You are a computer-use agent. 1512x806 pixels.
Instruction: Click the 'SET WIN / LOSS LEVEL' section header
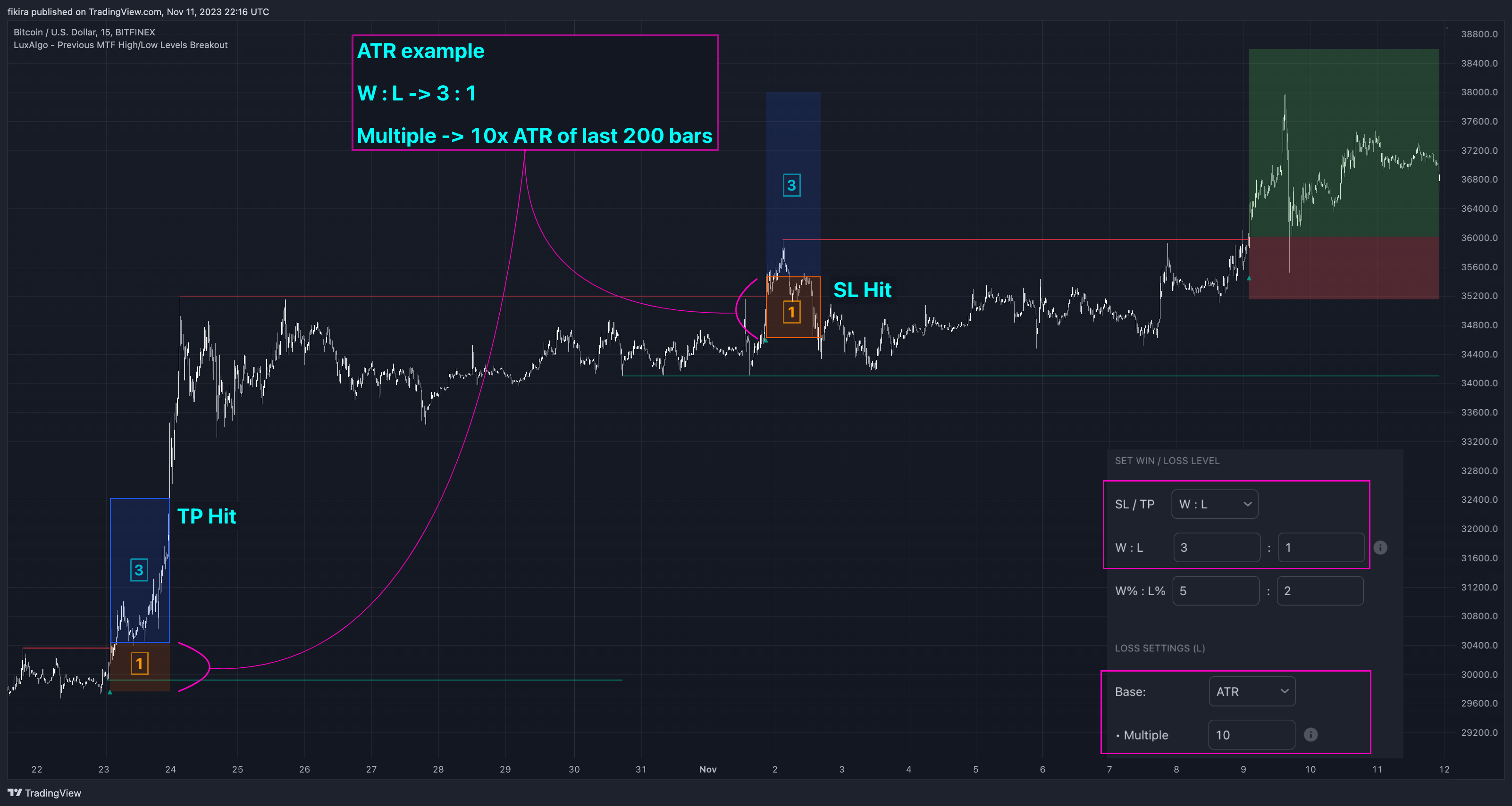1167,461
